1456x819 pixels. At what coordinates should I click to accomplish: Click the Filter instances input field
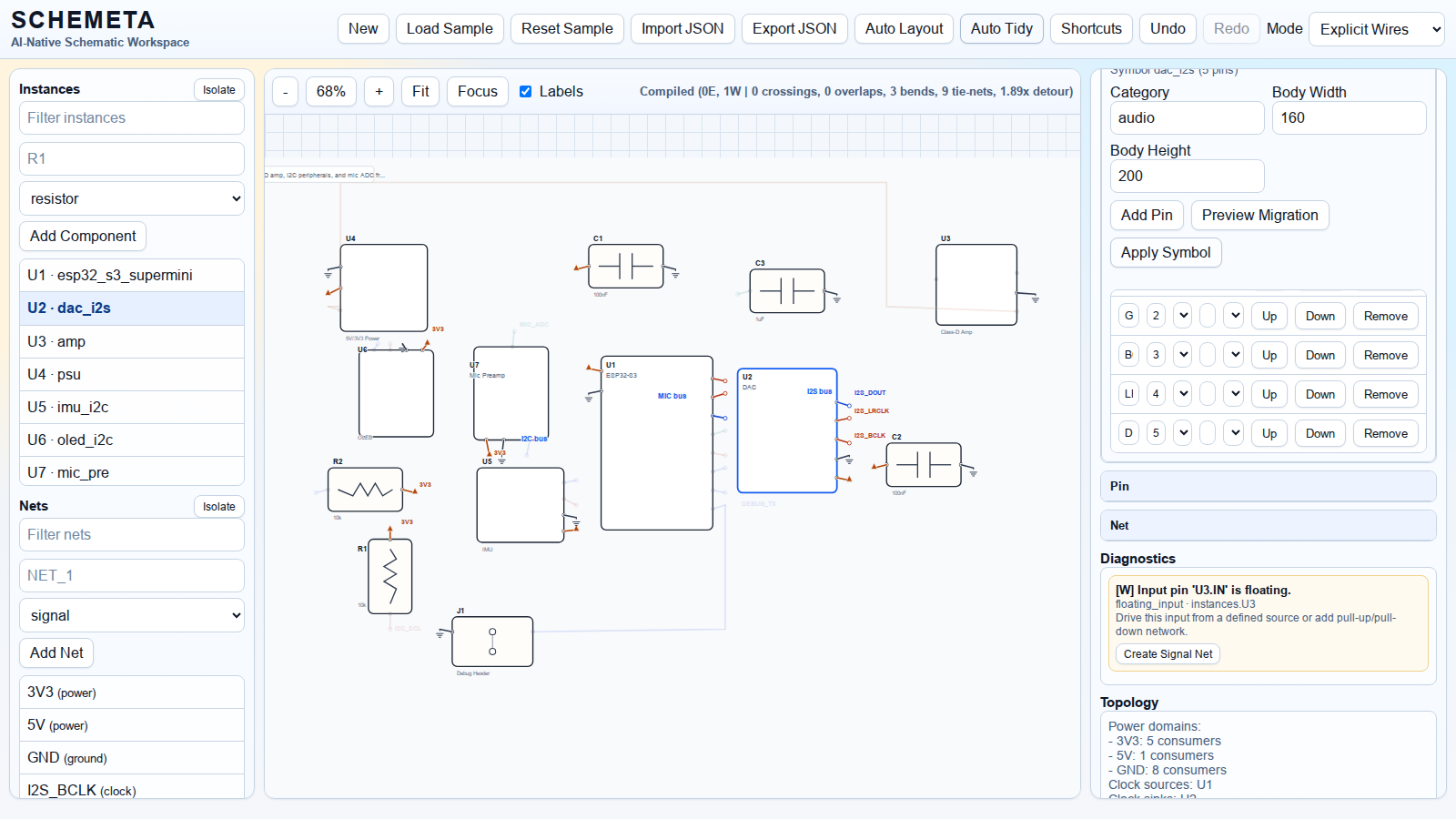pos(132,117)
